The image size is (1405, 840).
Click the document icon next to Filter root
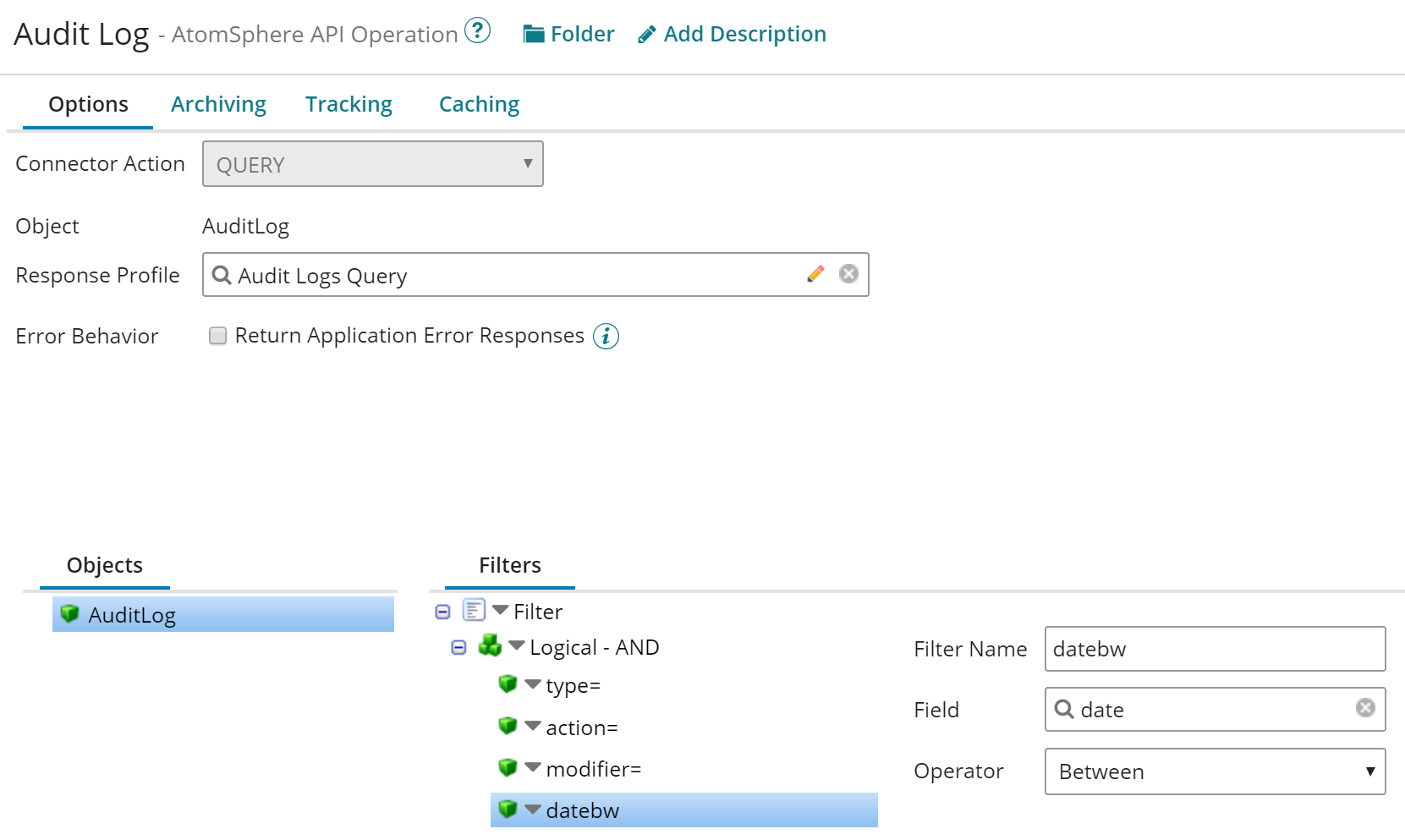[x=474, y=609]
